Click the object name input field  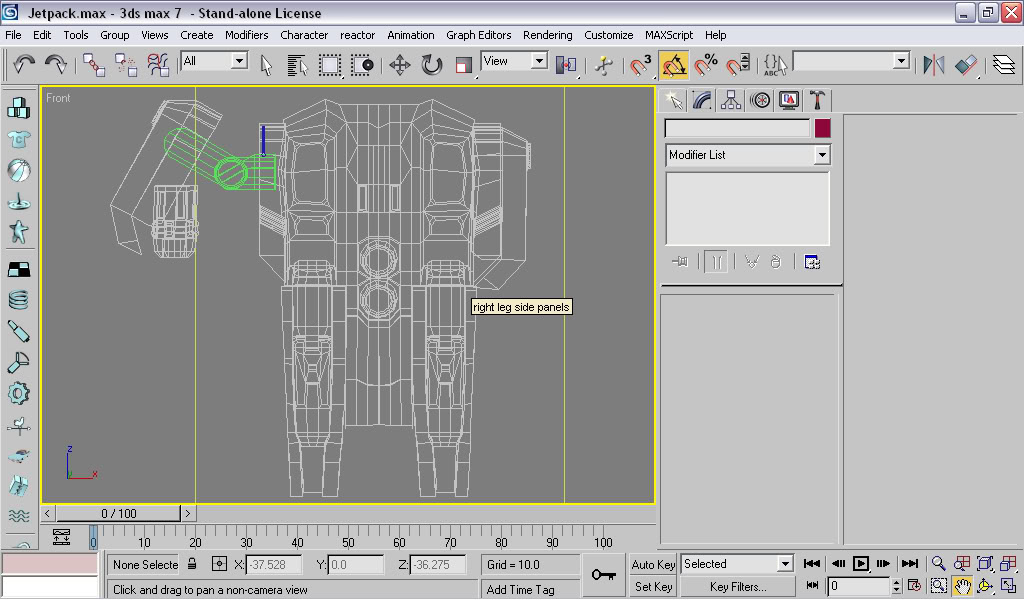tap(737, 128)
